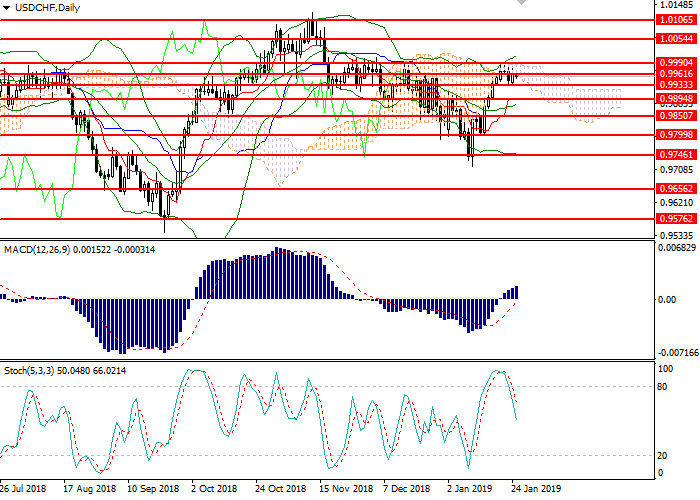700x500 pixels.
Task: Click the 24 Oct 2018 date label
Action: [280, 490]
